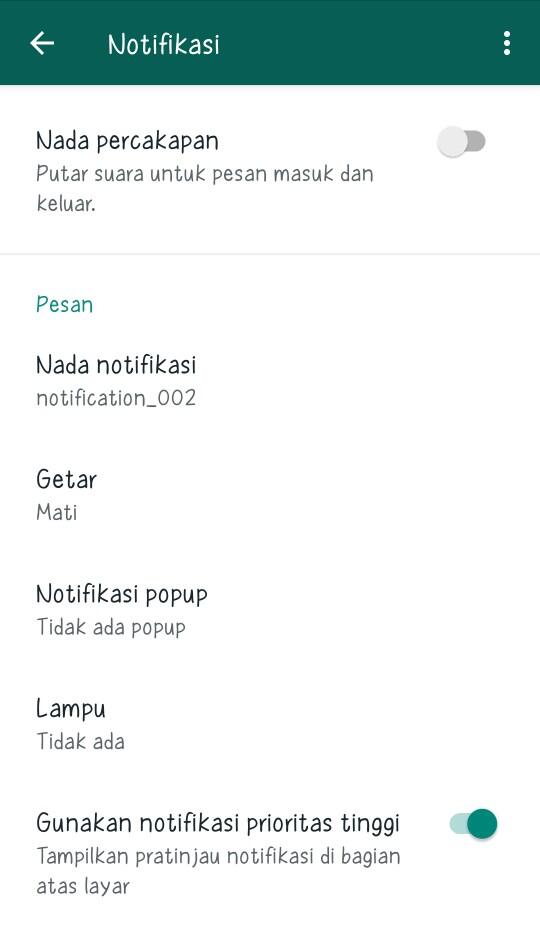This screenshot has width=540, height=933.
Task: Click empty area of green header bar
Action: click(x=357, y=43)
